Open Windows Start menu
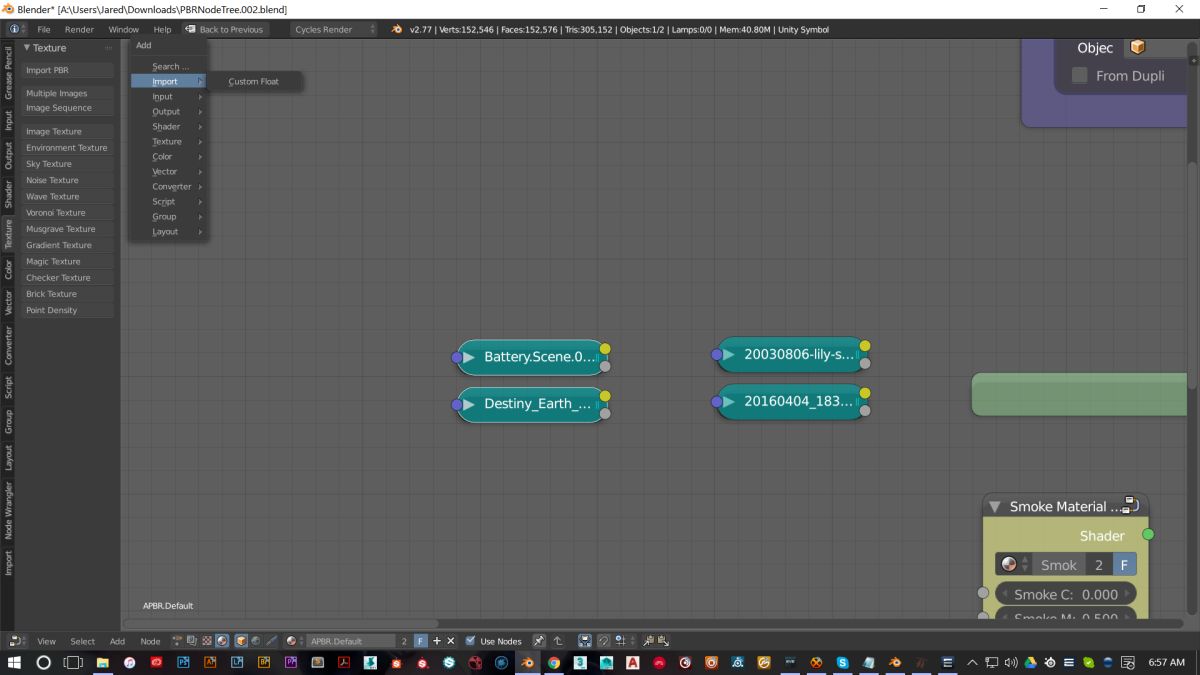Image resolution: width=1200 pixels, height=675 pixels. click(x=15, y=662)
